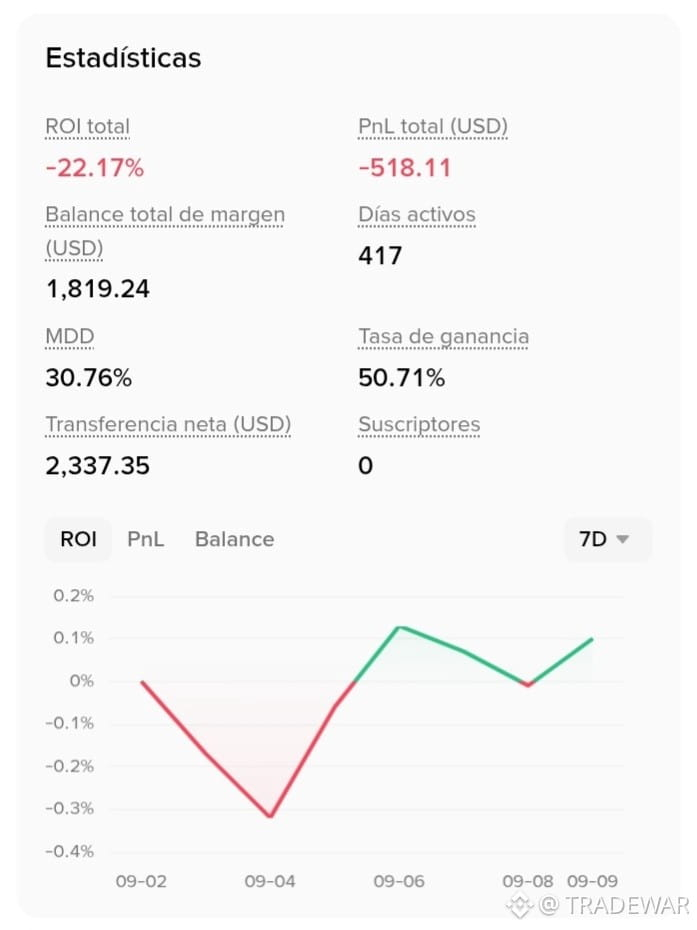Click the chart dip point at 09-08

[528, 685]
